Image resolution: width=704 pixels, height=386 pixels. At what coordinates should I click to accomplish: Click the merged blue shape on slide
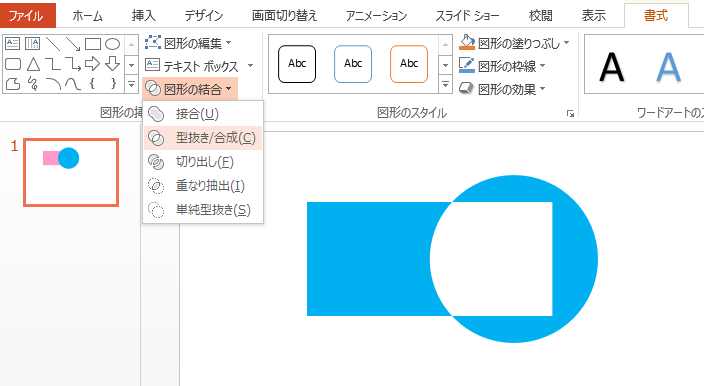(368, 259)
